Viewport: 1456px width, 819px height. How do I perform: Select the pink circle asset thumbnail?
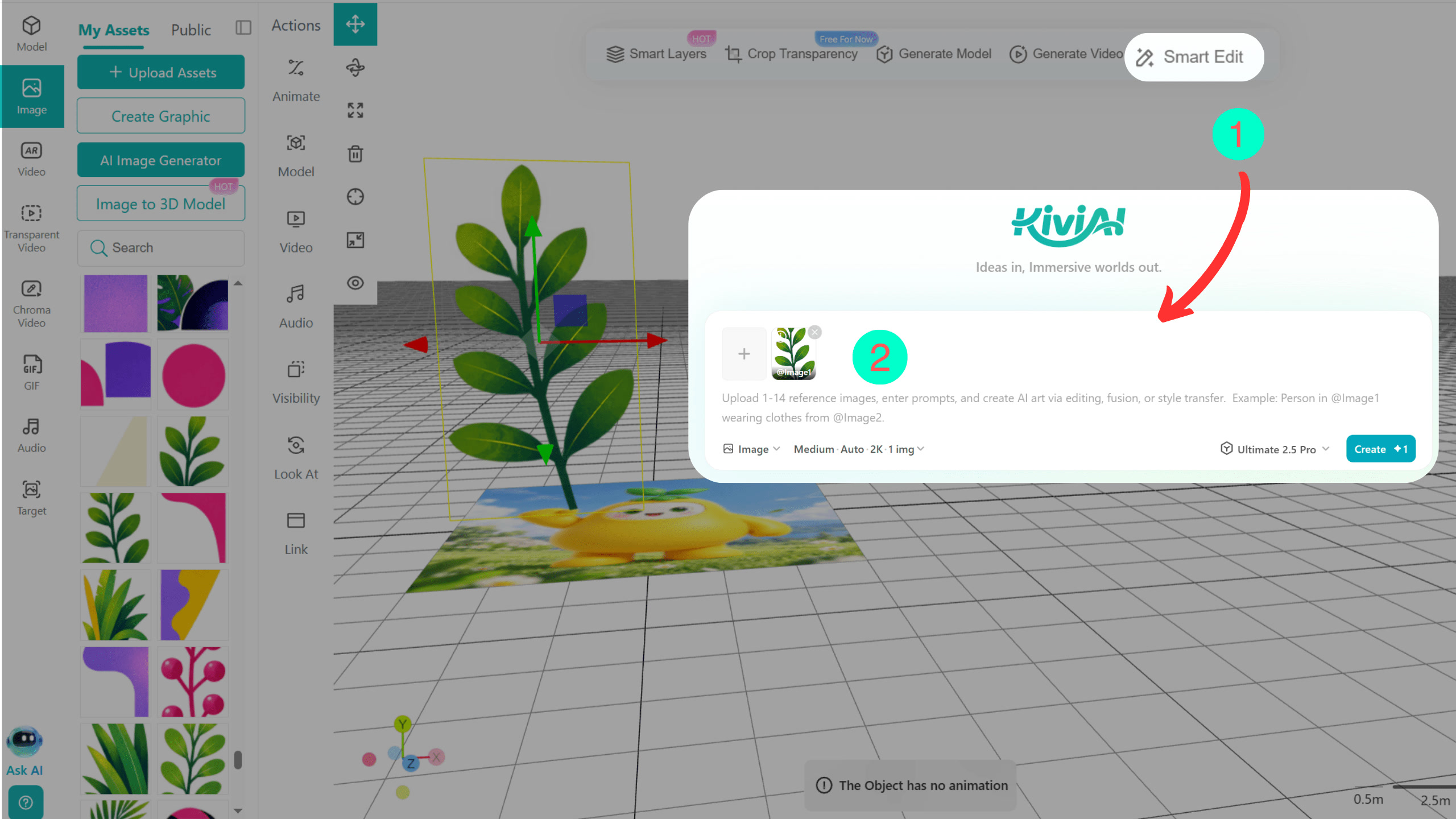click(x=193, y=375)
